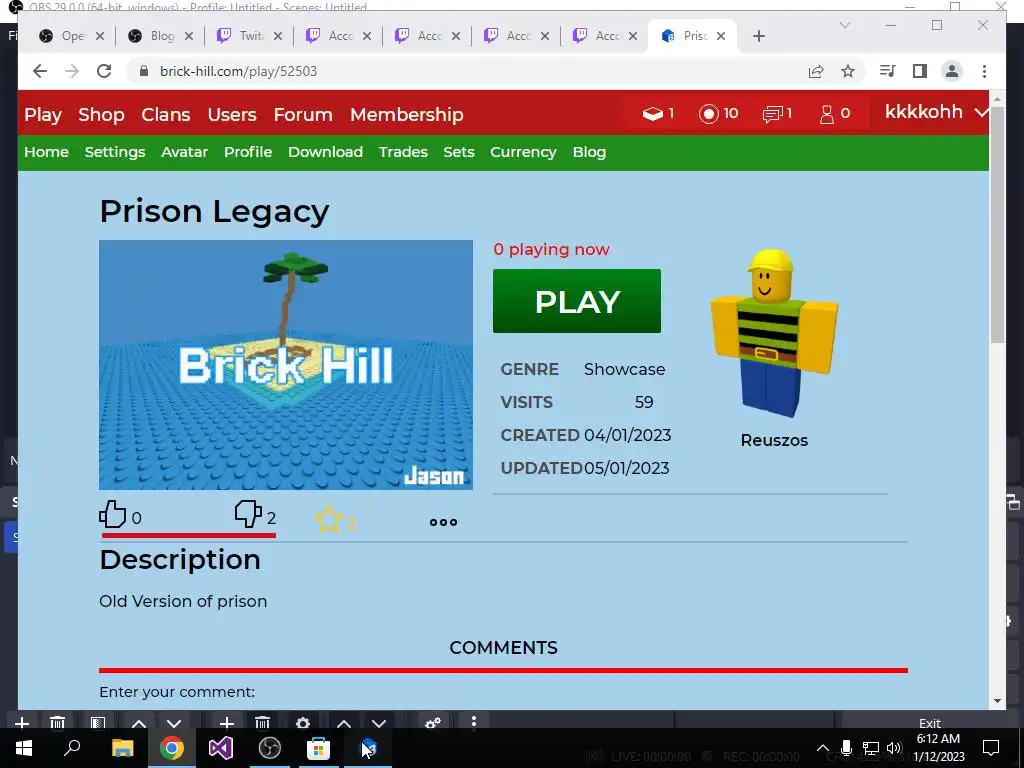
Task: Click the Prison Legacy game thumbnail
Action: tap(285, 364)
